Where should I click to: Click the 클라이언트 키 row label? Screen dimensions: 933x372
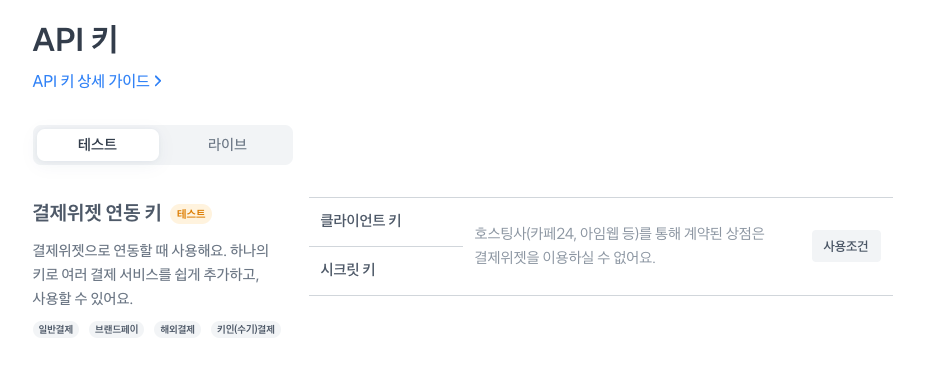pos(361,221)
